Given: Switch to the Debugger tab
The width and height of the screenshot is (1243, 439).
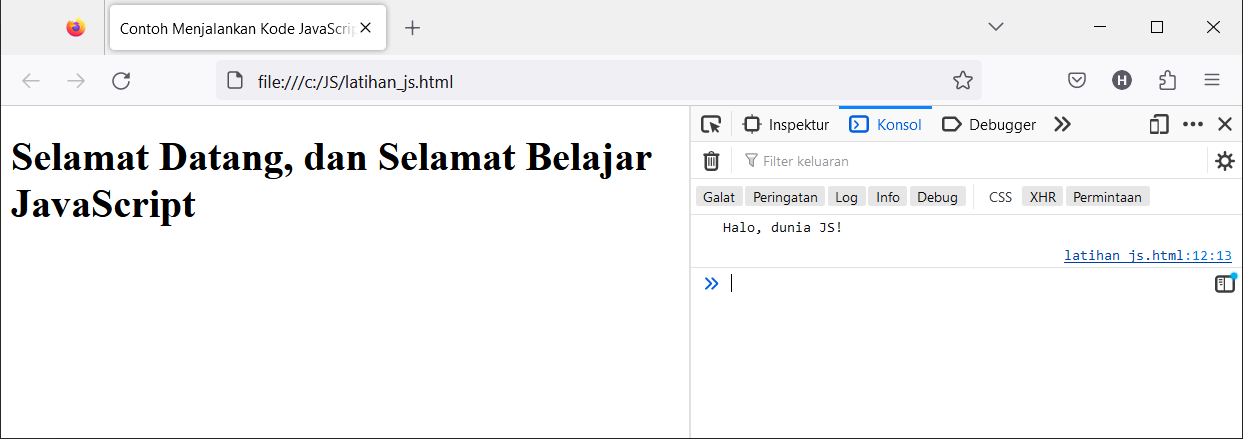Looking at the screenshot, I should tap(989, 125).
